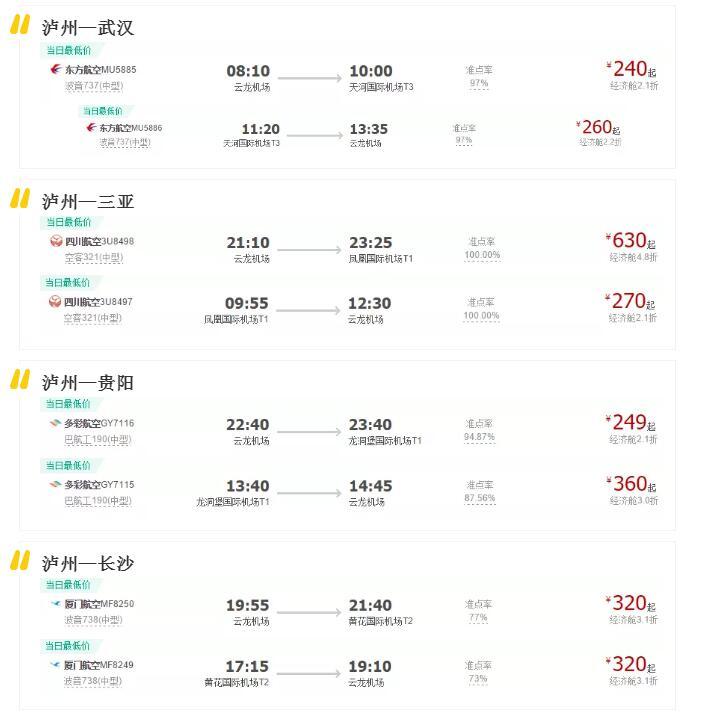Click the yellow quote icon beside 泸州—武汉
The width and height of the screenshot is (714, 719).
(x=20, y=26)
